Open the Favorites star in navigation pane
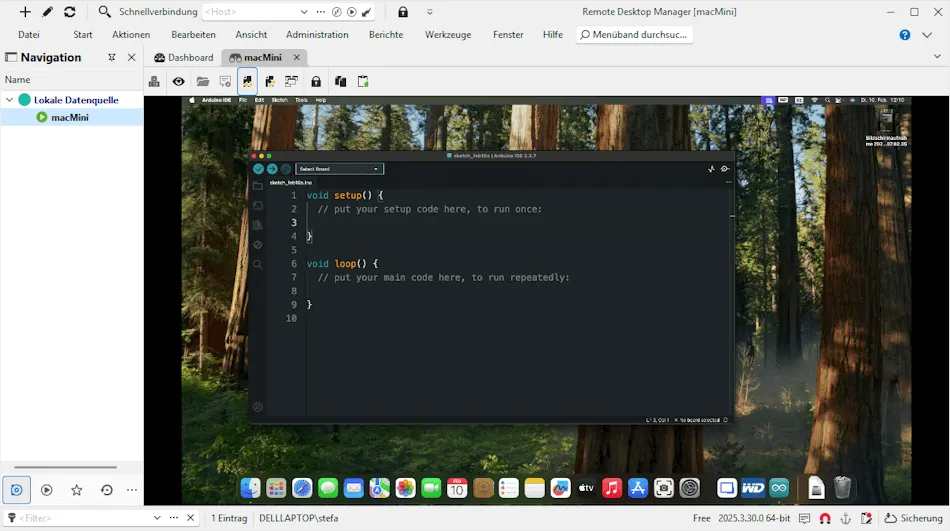 tap(77, 490)
